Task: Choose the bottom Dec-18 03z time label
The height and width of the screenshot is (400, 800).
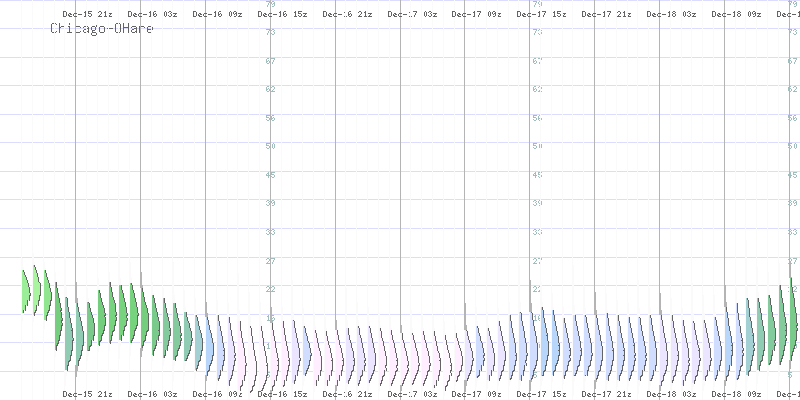Action: tap(671, 394)
